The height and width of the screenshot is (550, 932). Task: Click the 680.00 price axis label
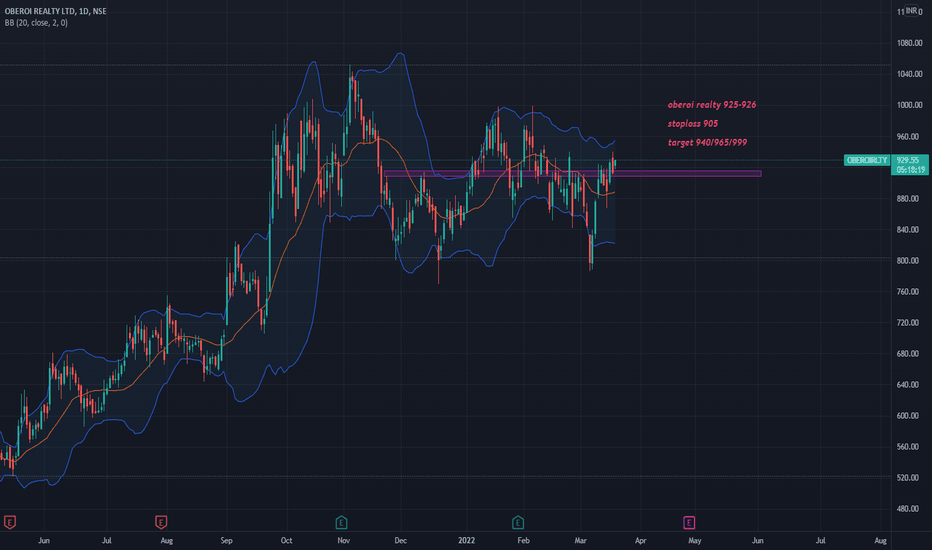click(908, 354)
